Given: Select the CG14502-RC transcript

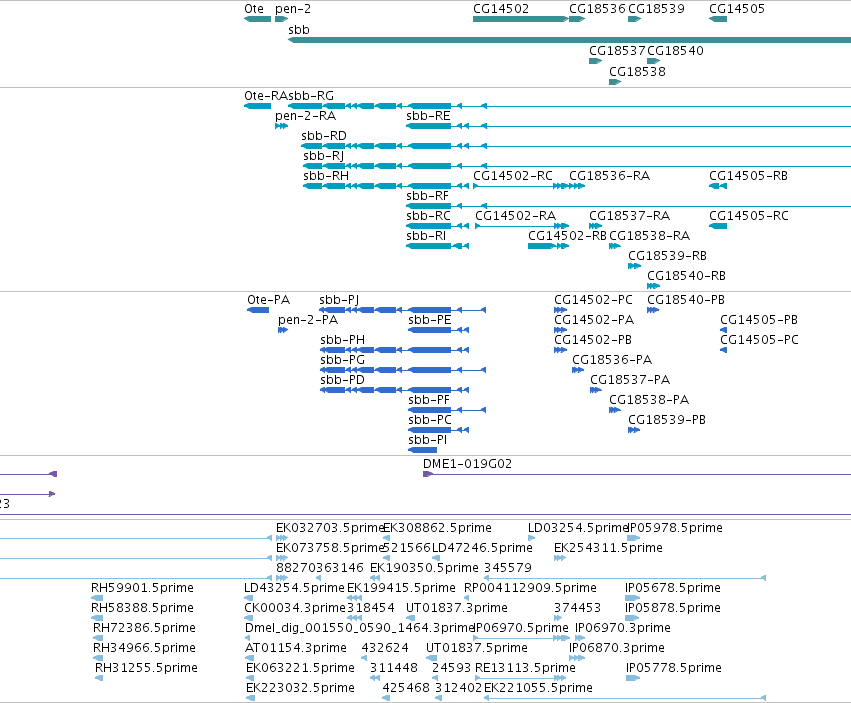Looking at the screenshot, I should [x=521, y=186].
